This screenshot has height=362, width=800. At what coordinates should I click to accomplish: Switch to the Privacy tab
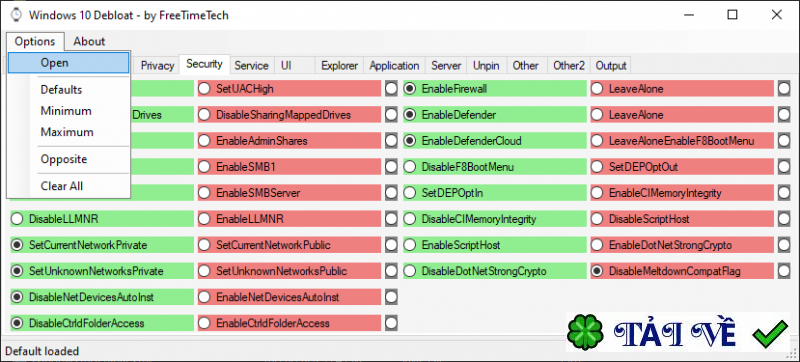(157, 66)
